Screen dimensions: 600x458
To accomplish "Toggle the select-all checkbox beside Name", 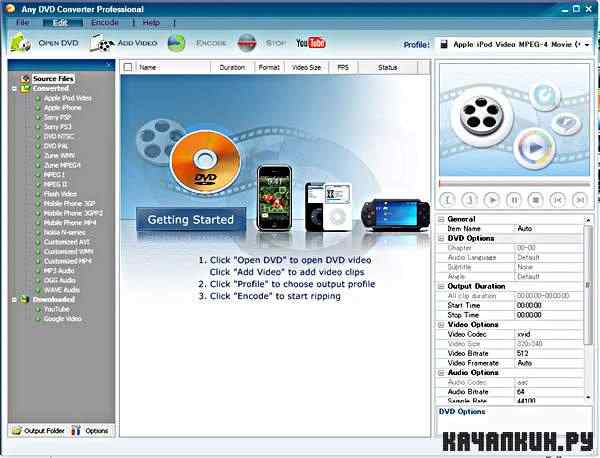I will point(128,67).
